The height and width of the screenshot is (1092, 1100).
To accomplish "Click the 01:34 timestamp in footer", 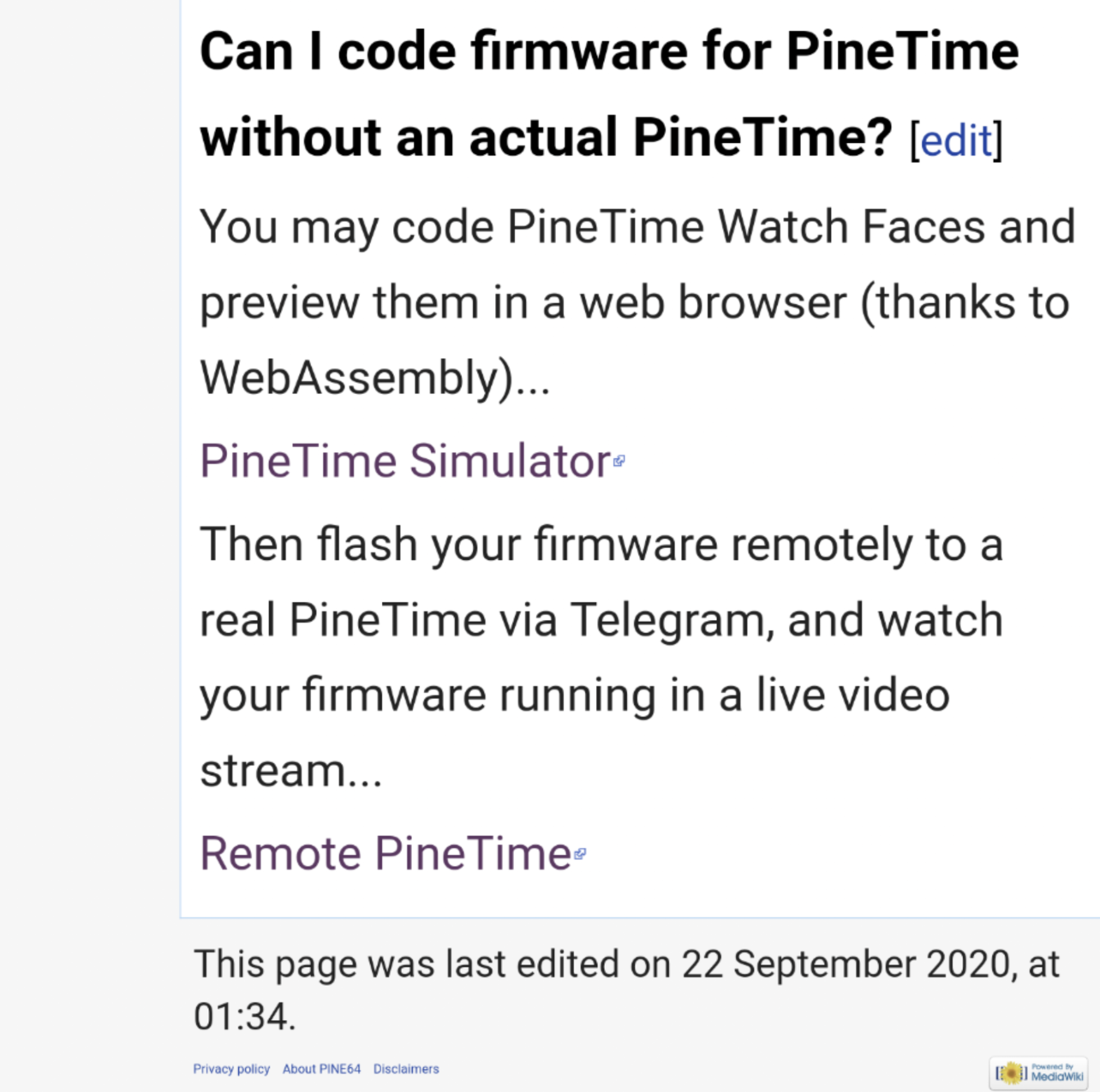I will click(242, 1017).
